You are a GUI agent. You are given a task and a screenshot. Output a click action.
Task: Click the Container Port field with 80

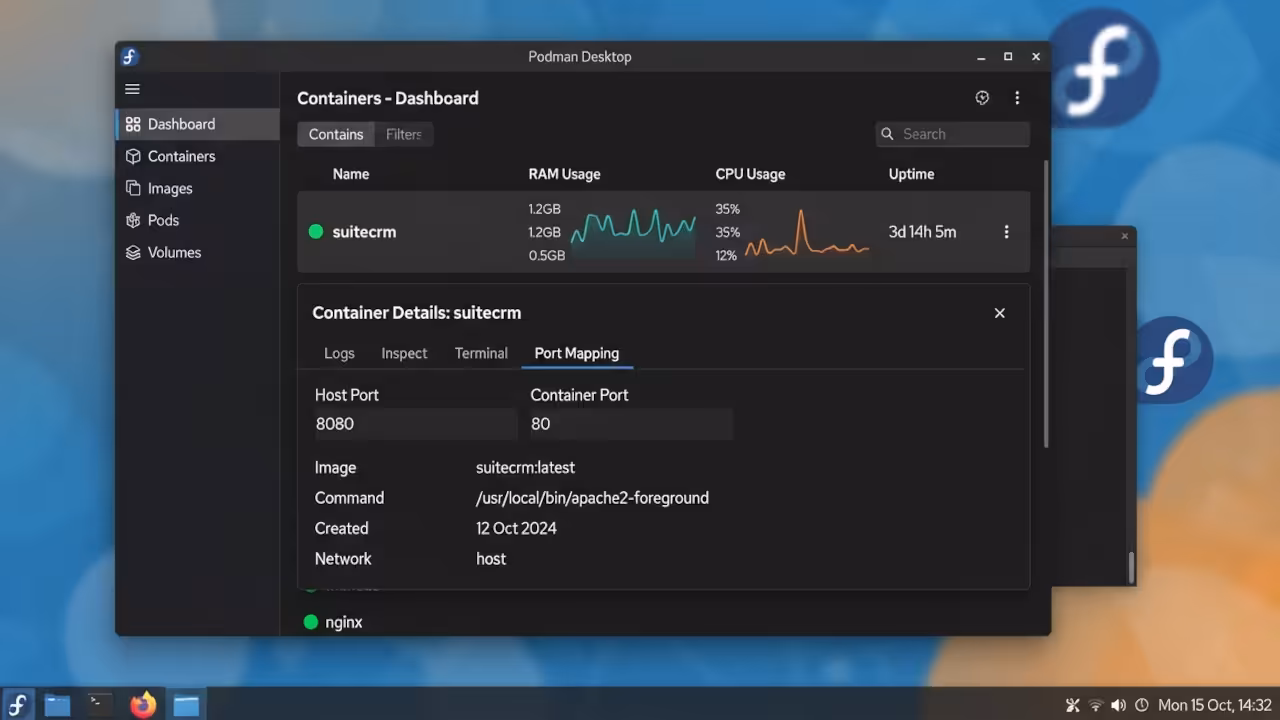tap(631, 424)
